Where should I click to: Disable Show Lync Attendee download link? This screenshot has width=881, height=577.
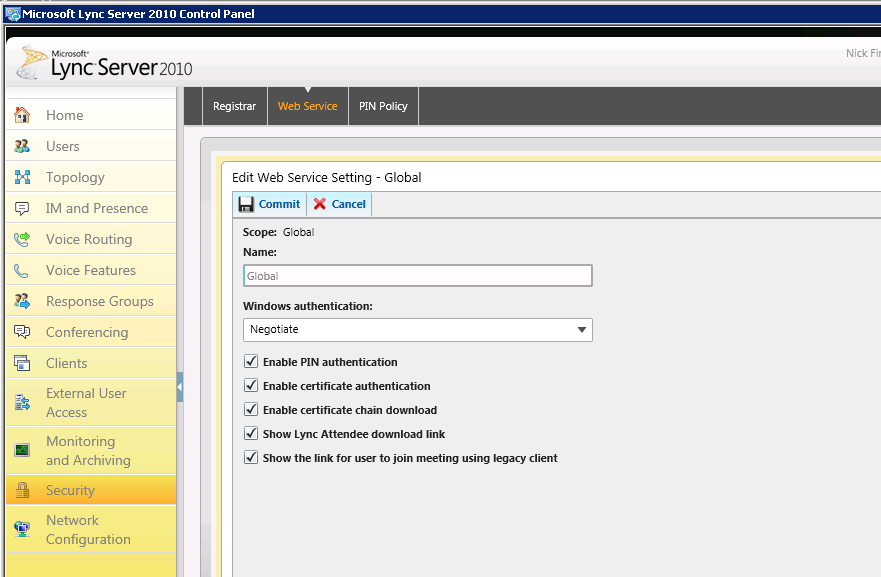tap(251, 434)
